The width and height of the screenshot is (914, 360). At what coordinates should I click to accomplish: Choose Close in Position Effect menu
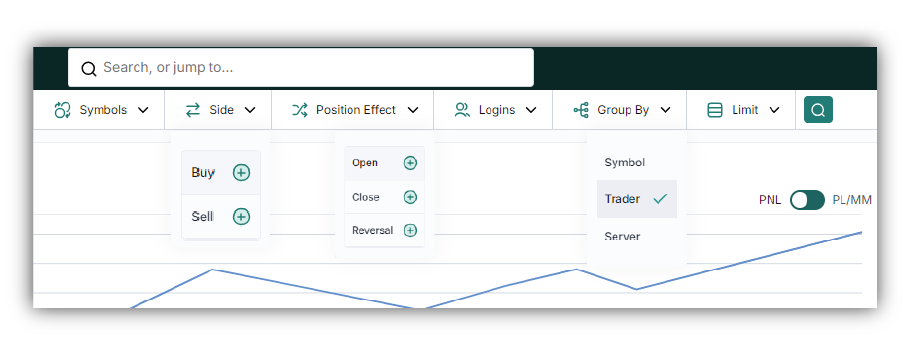[384, 197]
